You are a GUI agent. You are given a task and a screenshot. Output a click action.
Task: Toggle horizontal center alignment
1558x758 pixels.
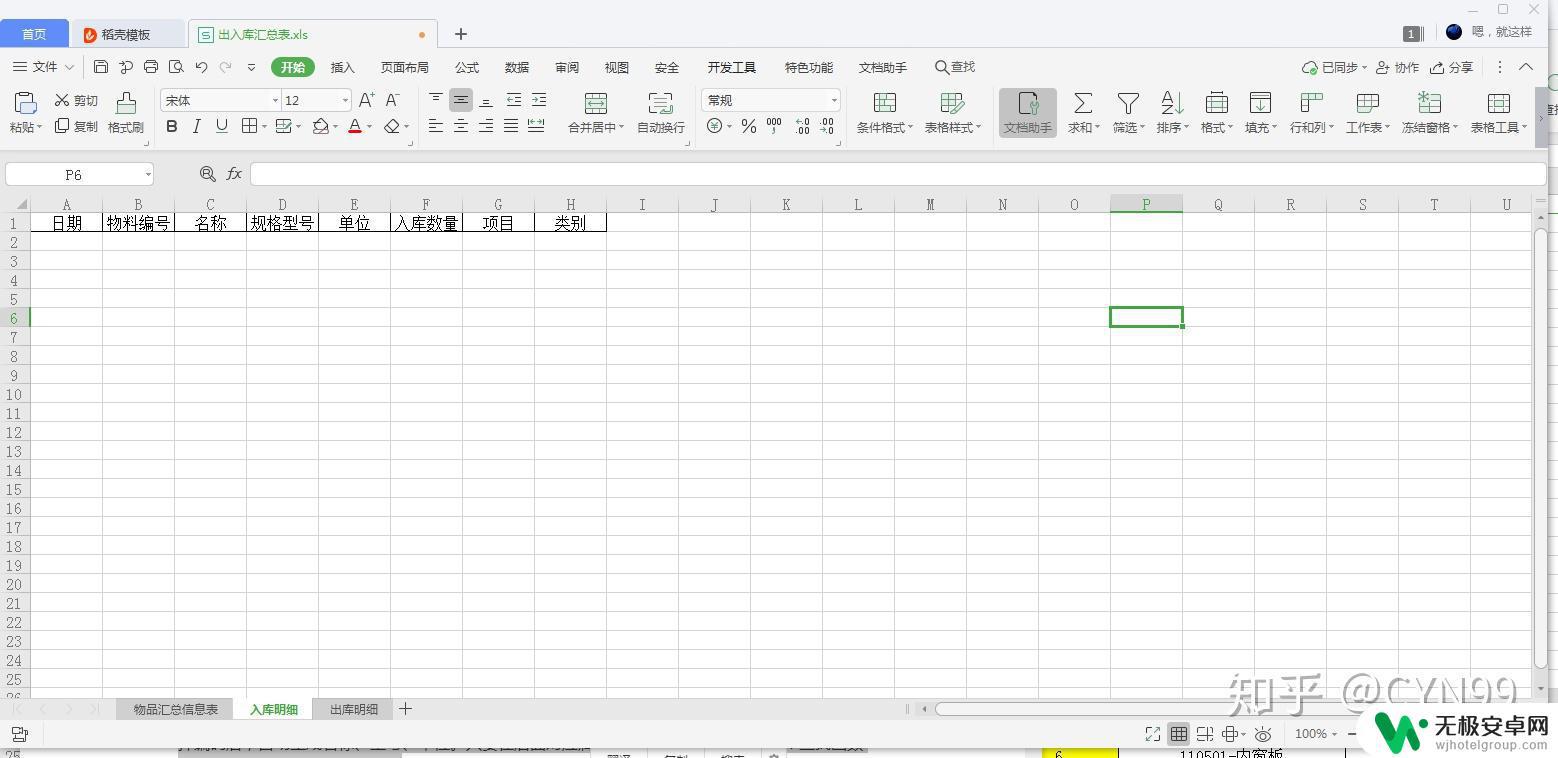461,126
